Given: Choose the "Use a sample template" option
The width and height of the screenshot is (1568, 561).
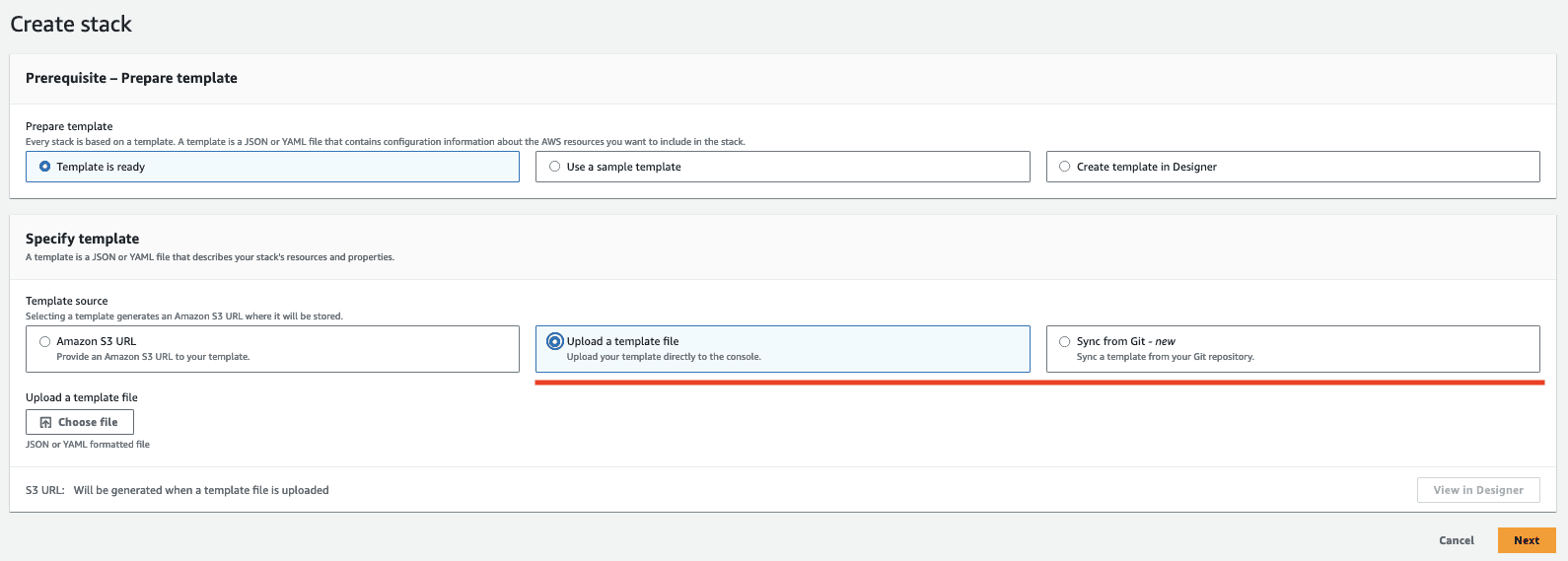Looking at the screenshot, I should (555, 167).
